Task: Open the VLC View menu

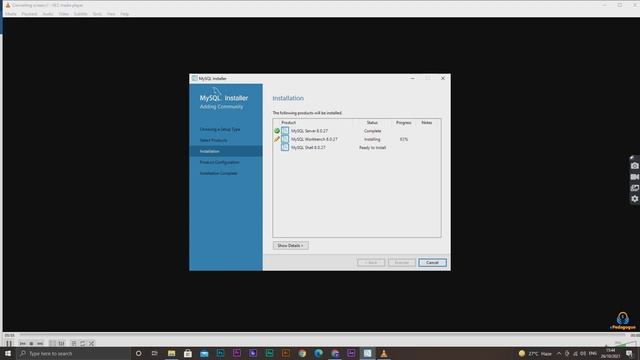Action: coord(111,14)
